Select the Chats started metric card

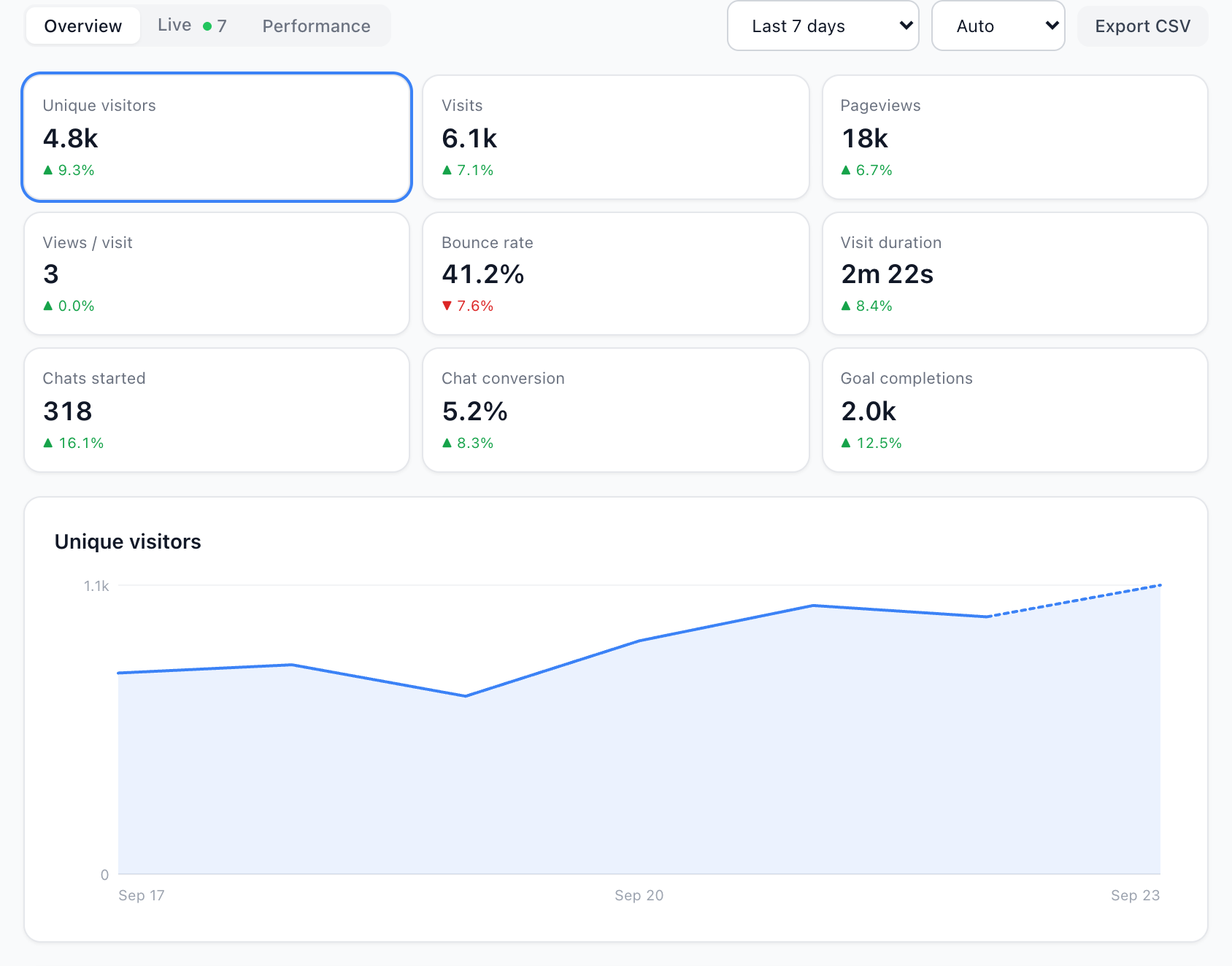(x=217, y=410)
